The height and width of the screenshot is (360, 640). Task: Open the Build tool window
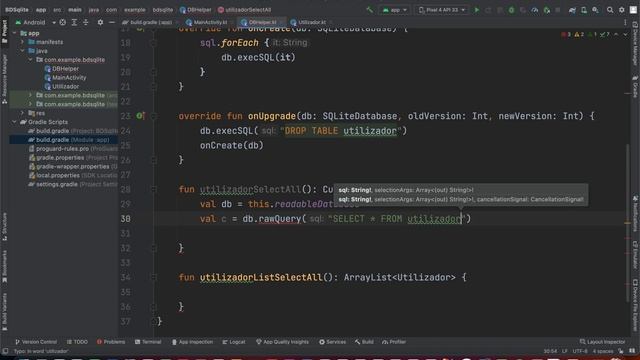pyautogui.click(x=364, y=342)
